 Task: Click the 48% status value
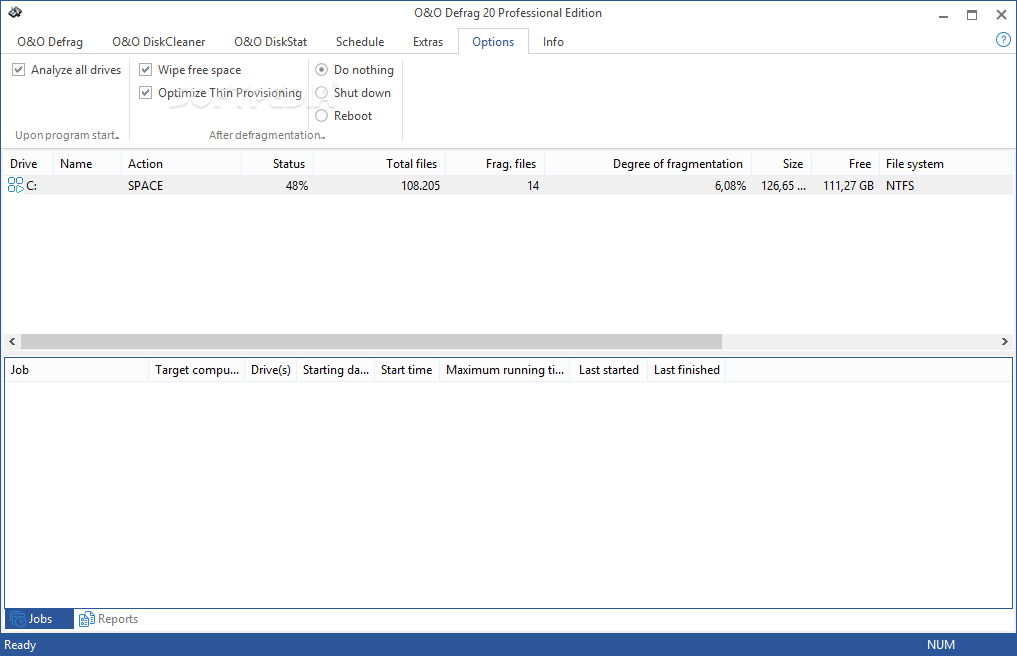(296, 186)
